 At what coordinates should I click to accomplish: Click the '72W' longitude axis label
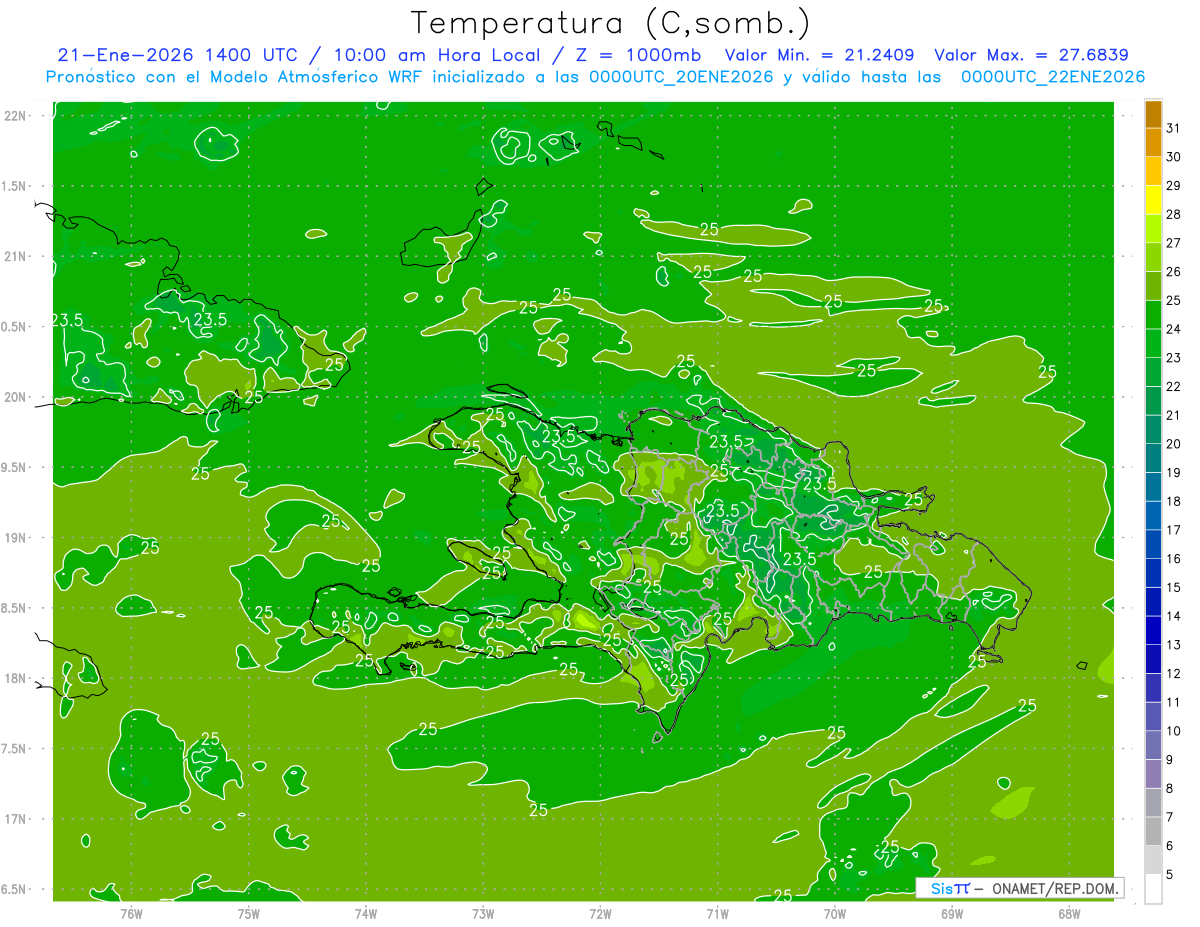[x=600, y=913]
